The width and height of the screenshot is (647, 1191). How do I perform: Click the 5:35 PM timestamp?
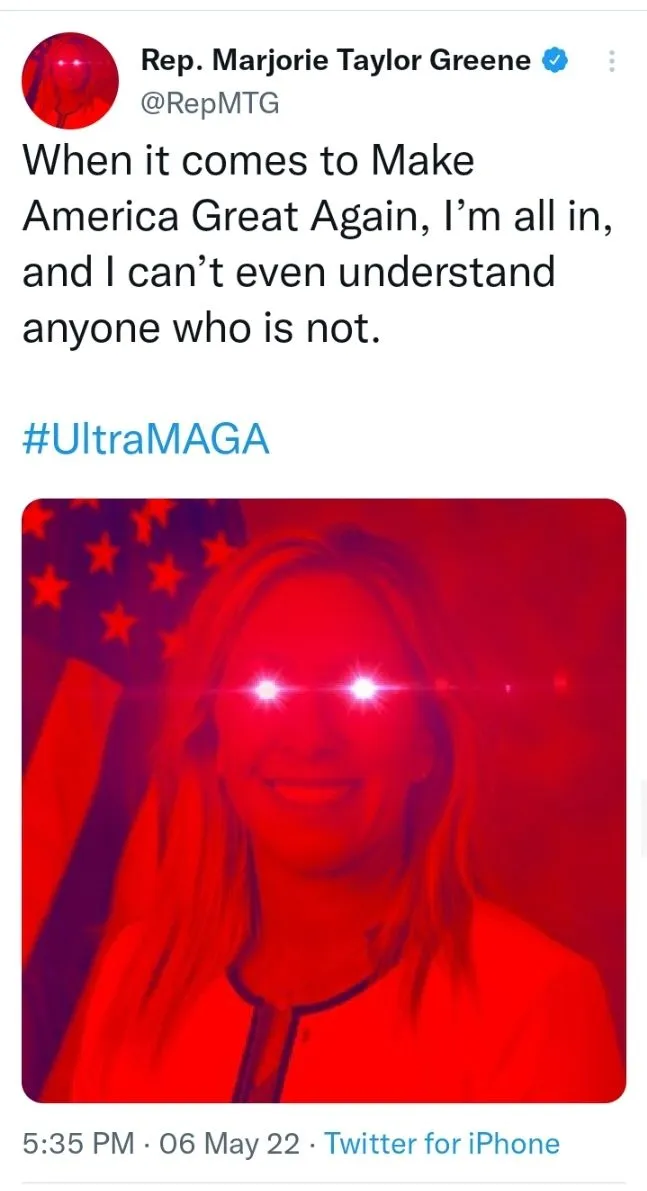click(x=80, y=1144)
